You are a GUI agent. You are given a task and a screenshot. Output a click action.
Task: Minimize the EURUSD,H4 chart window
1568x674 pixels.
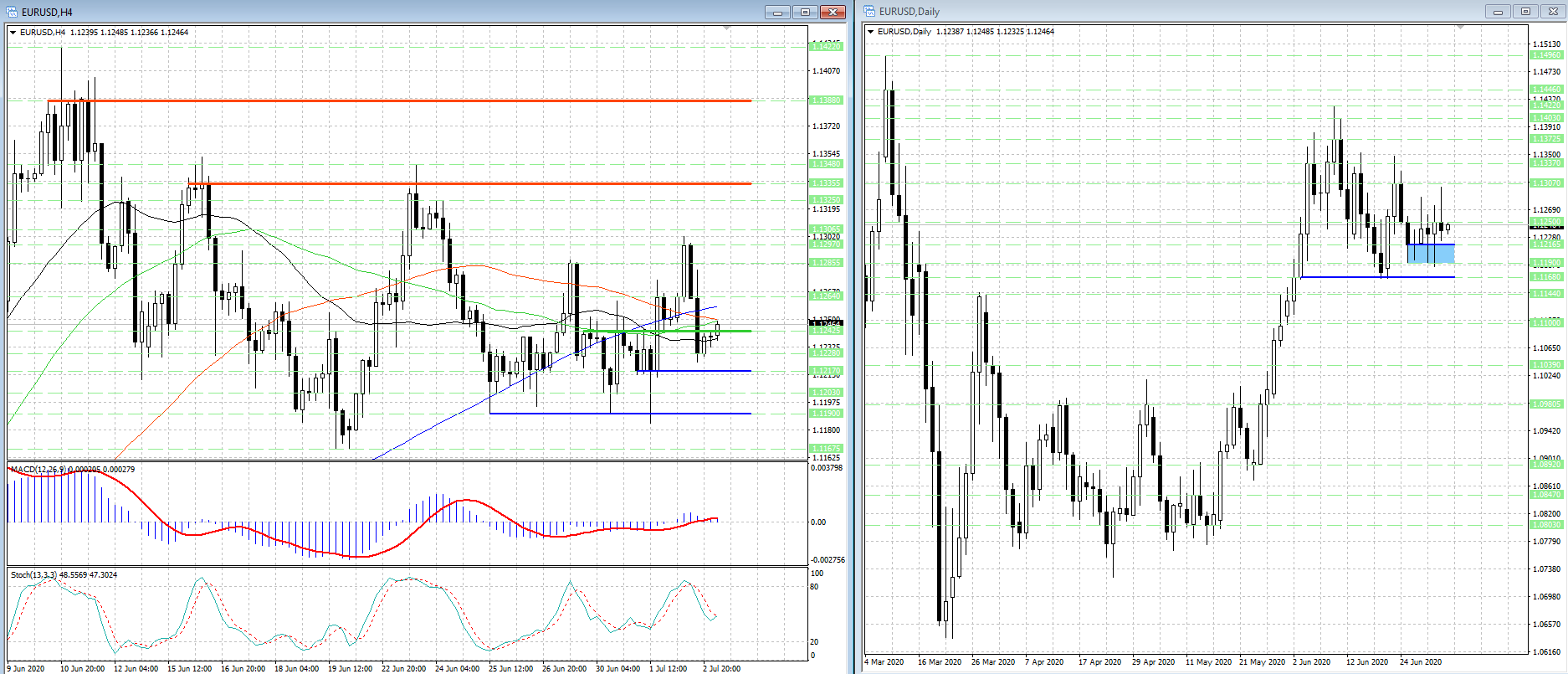(777, 12)
